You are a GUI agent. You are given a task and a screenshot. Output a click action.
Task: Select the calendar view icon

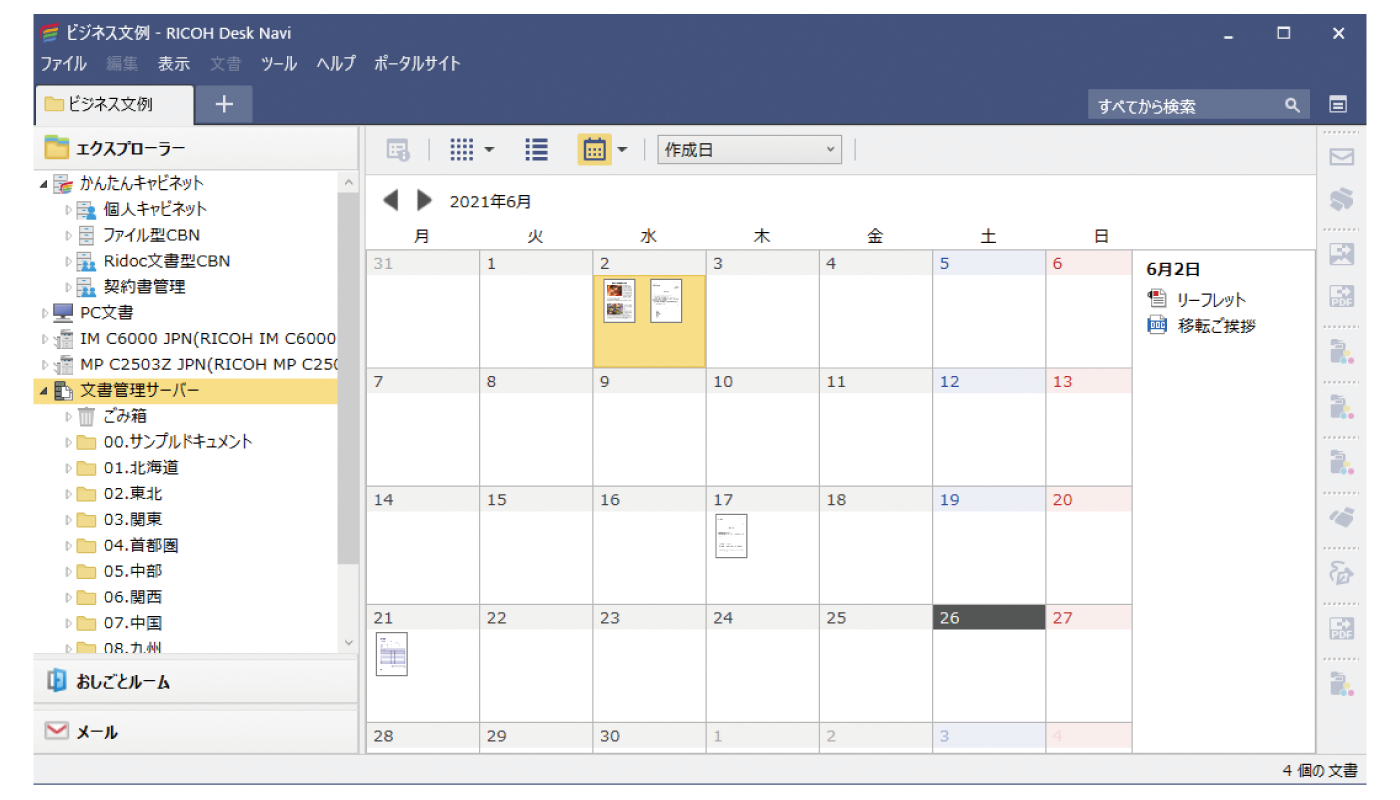(x=594, y=150)
